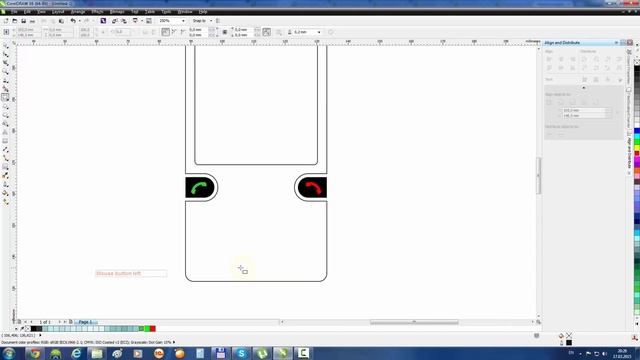
Task: Select the Zoom tool in toolbox
Action: [5, 71]
